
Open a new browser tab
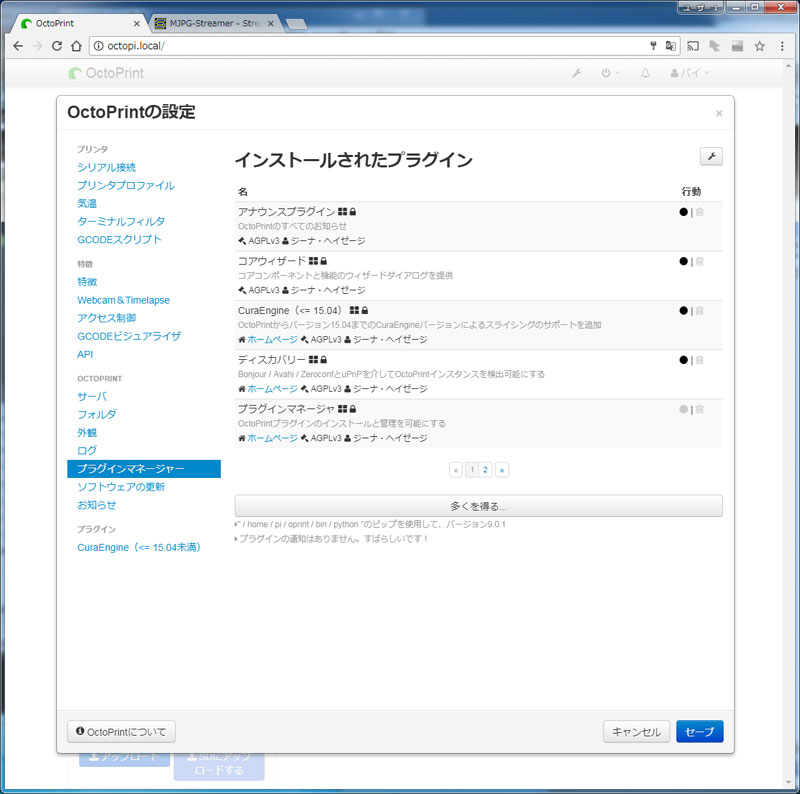point(296,23)
